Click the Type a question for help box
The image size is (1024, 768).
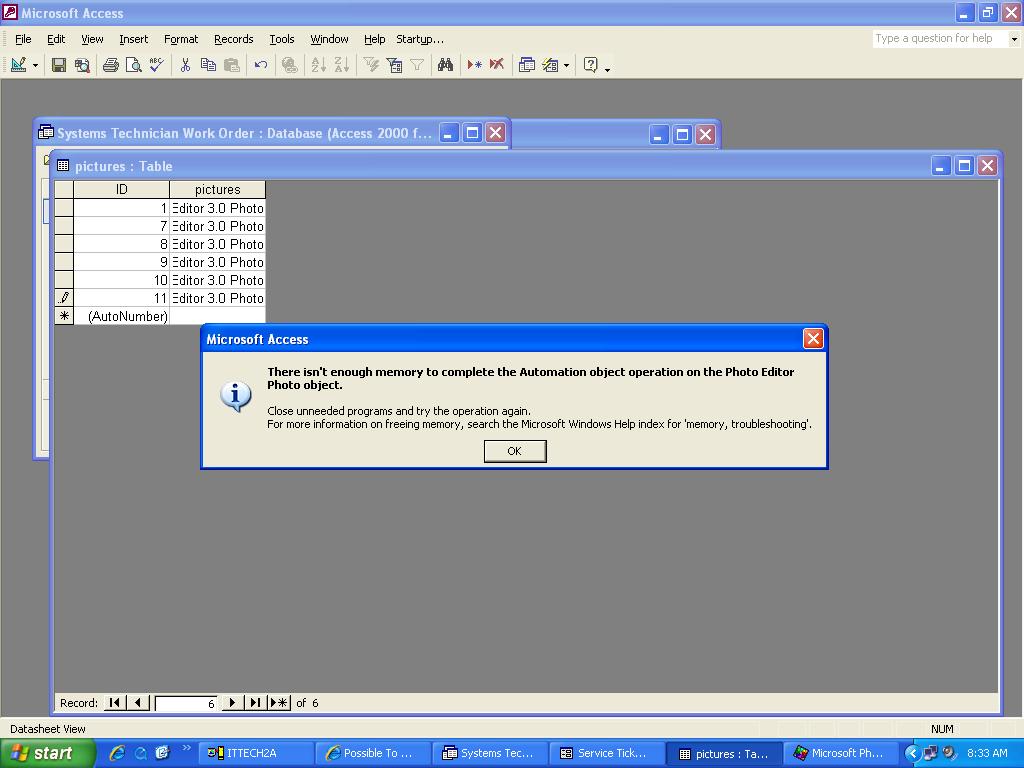click(940, 39)
